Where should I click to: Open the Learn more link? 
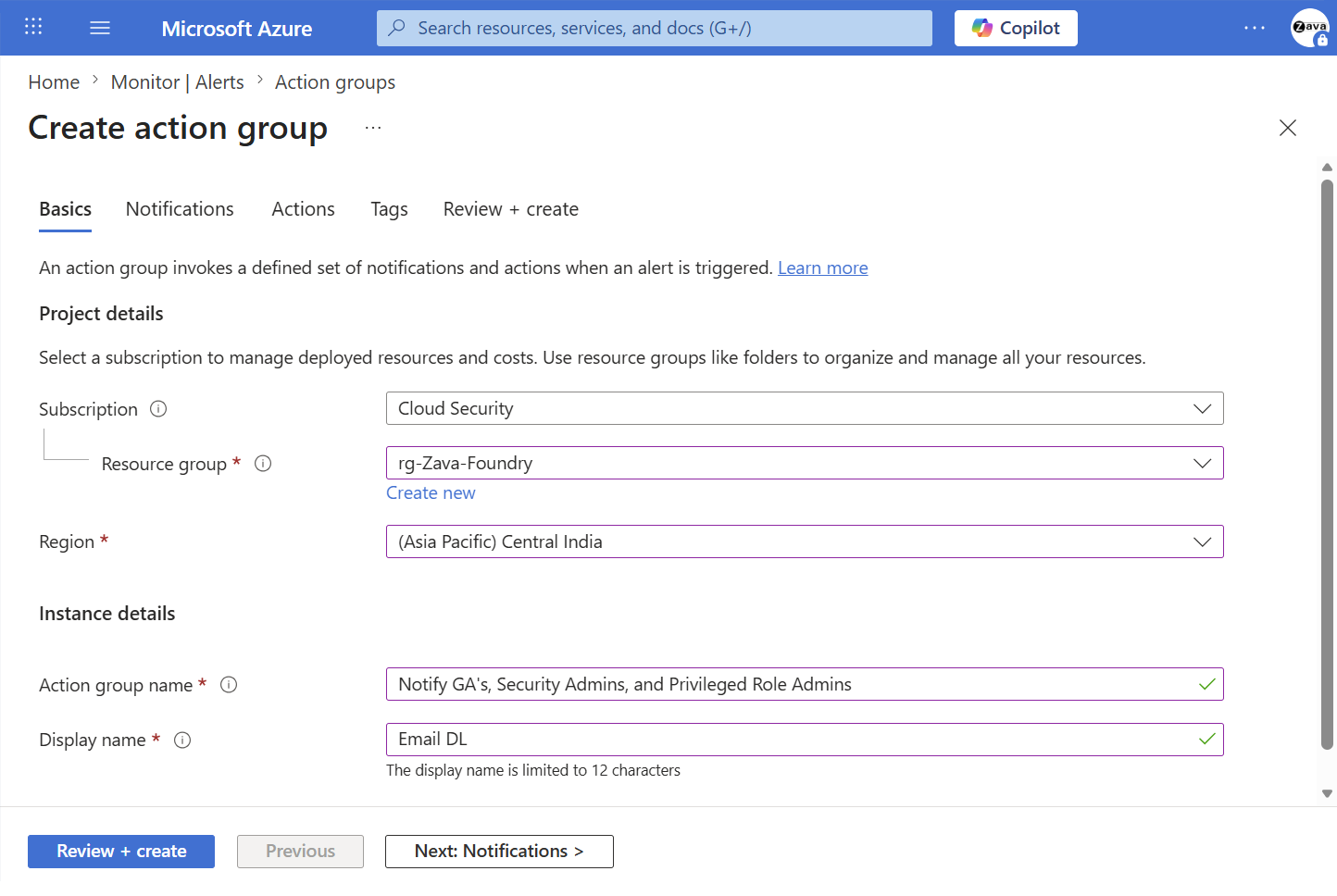(823, 268)
